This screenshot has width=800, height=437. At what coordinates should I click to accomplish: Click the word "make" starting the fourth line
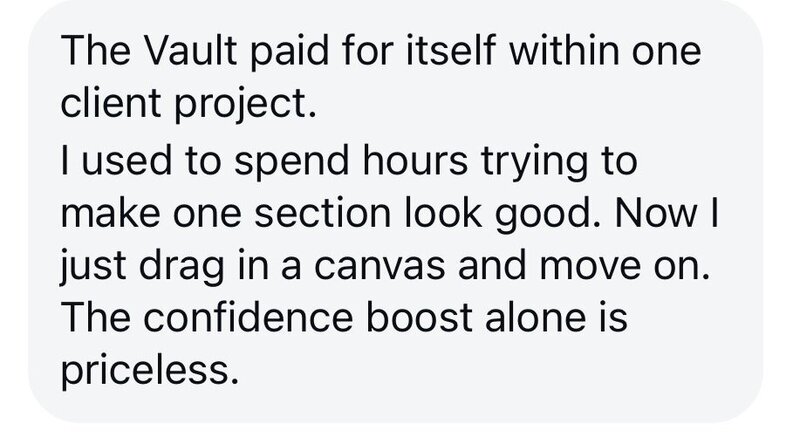(110, 213)
